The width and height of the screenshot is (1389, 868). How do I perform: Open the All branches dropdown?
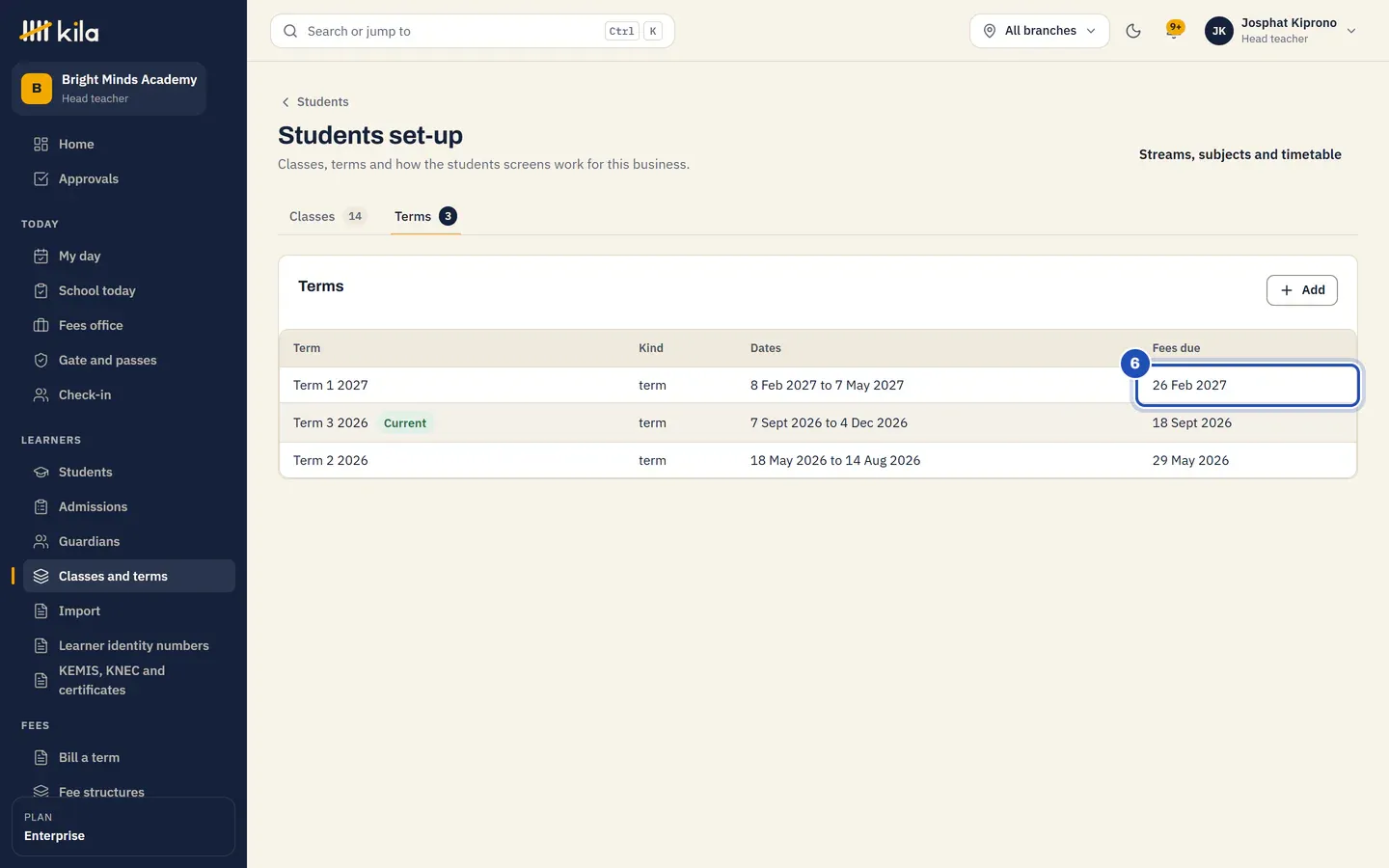coord(1040,31)
